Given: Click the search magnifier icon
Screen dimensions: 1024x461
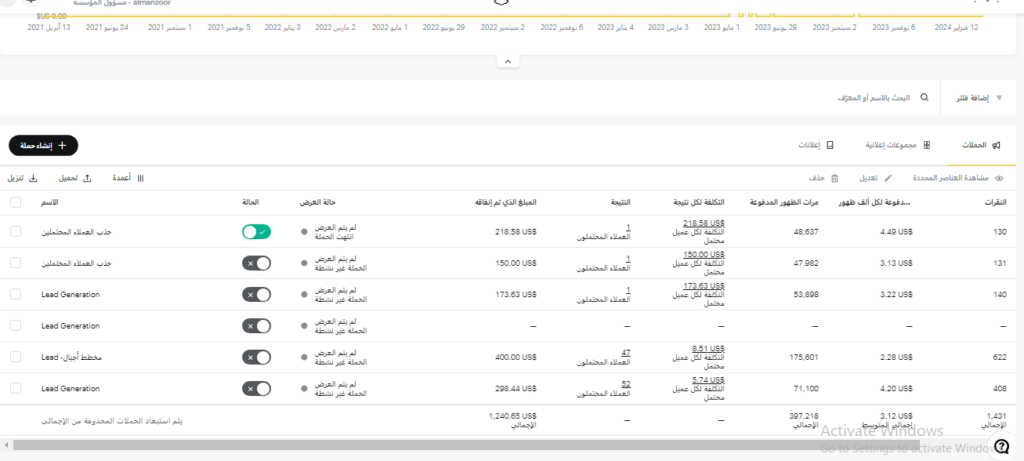Looking at the screenshot, I should (x=923, y=98).
